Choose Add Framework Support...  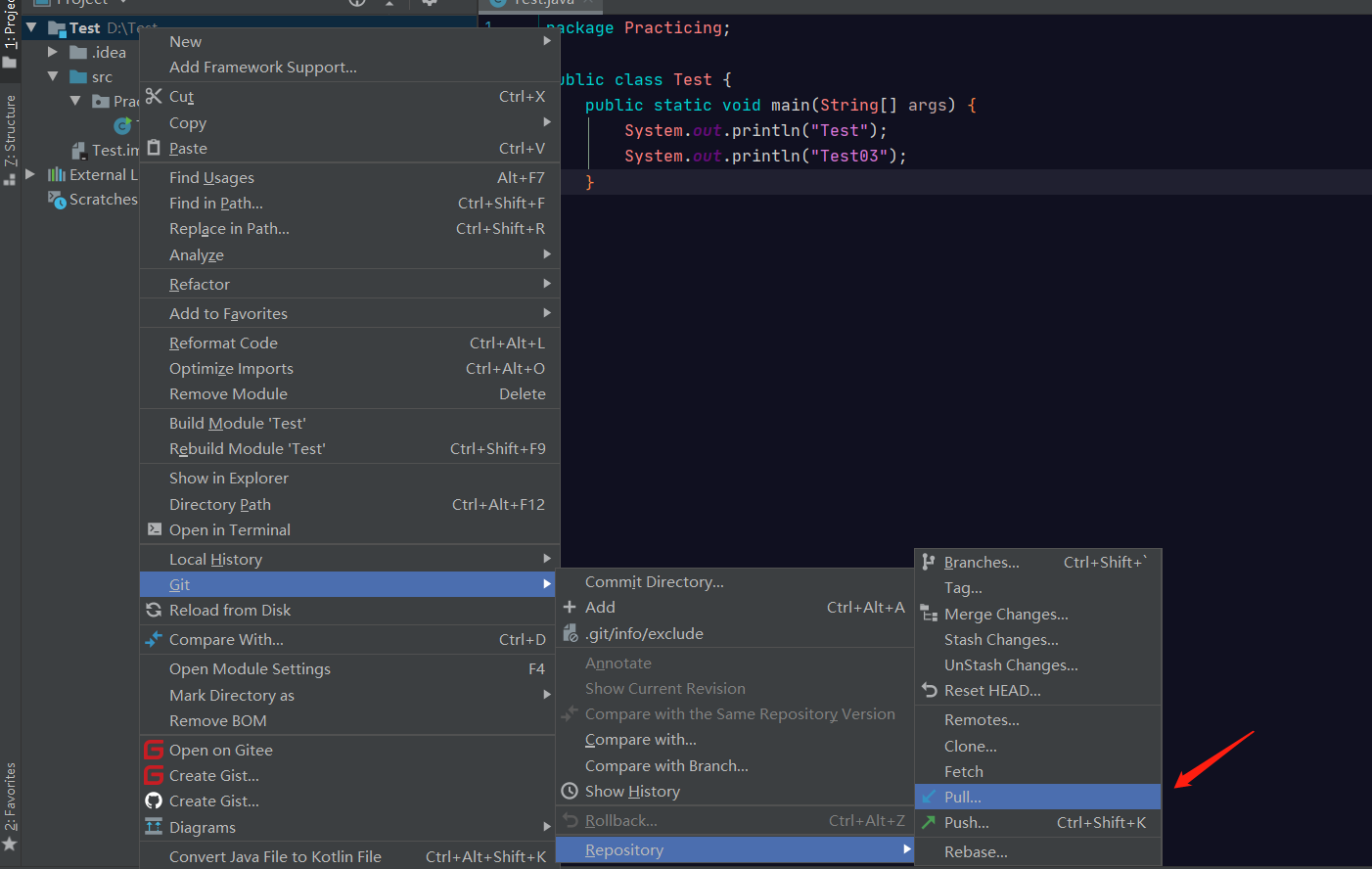(349, 67)
